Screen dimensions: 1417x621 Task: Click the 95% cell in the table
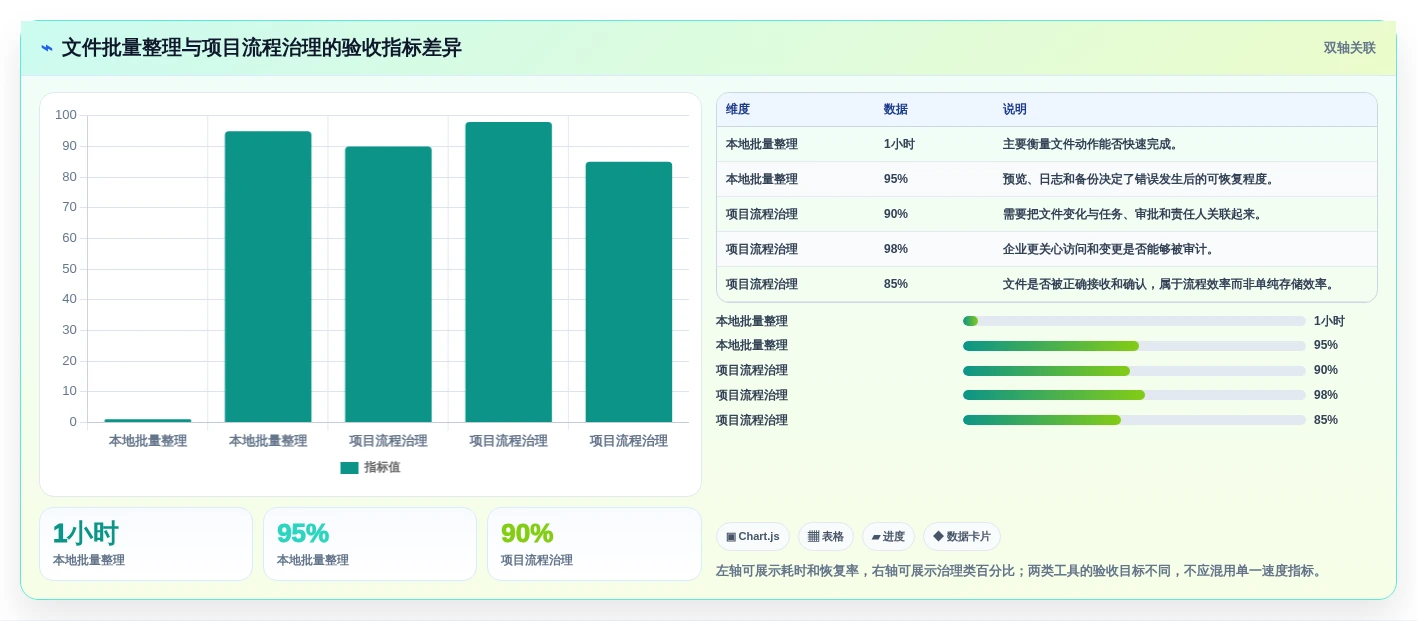[934, 179]
